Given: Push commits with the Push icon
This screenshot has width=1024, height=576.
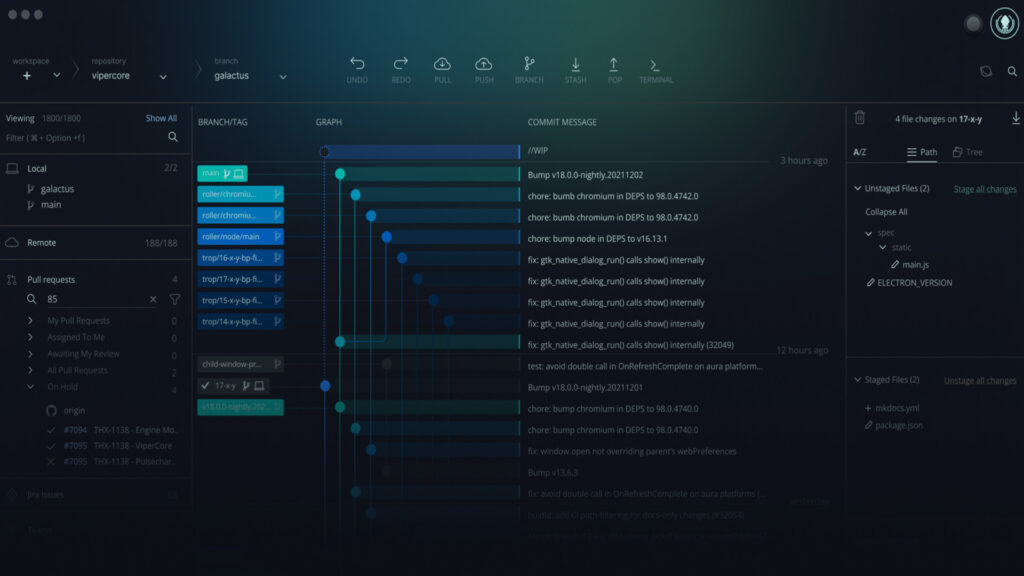Looking at the screenshot, I should [484, 65].
